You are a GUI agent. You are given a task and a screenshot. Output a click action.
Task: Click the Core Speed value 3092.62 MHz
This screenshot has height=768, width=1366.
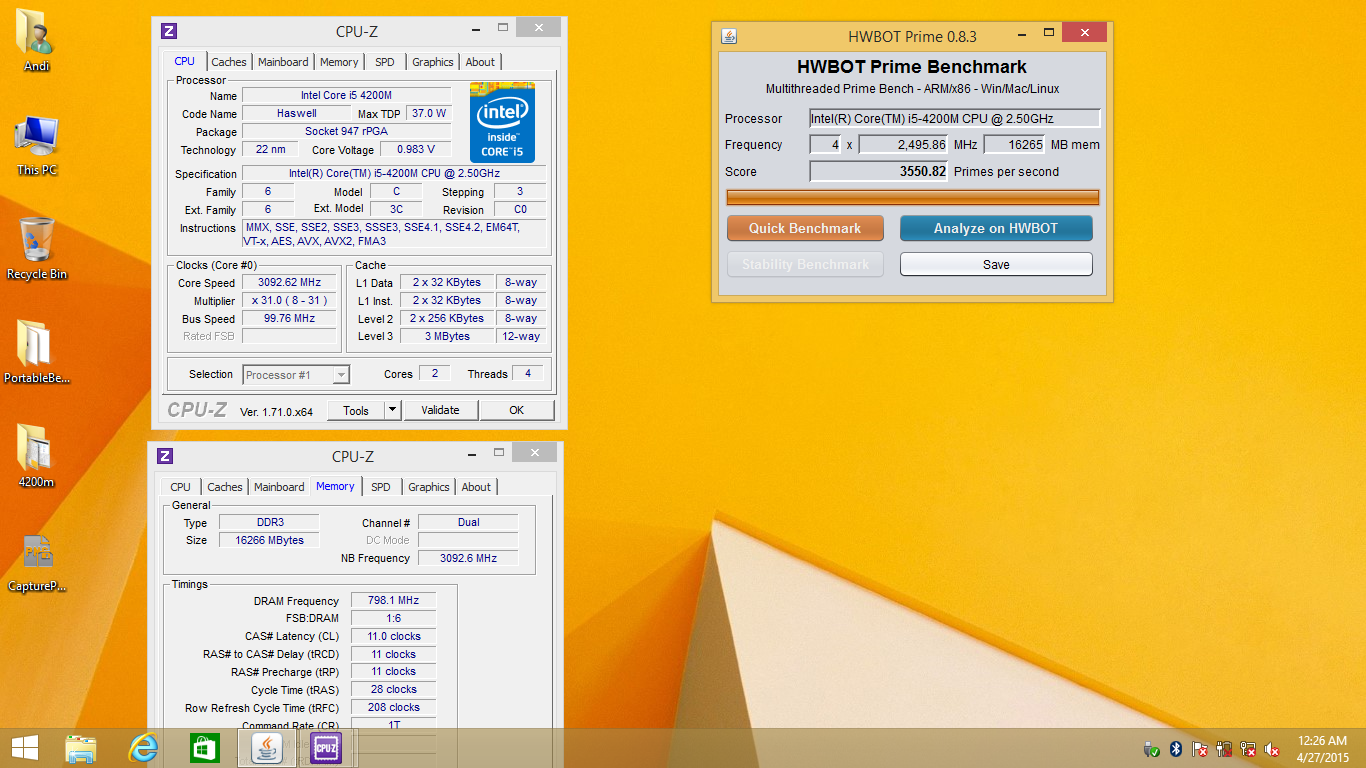click(x=289, y=283)
